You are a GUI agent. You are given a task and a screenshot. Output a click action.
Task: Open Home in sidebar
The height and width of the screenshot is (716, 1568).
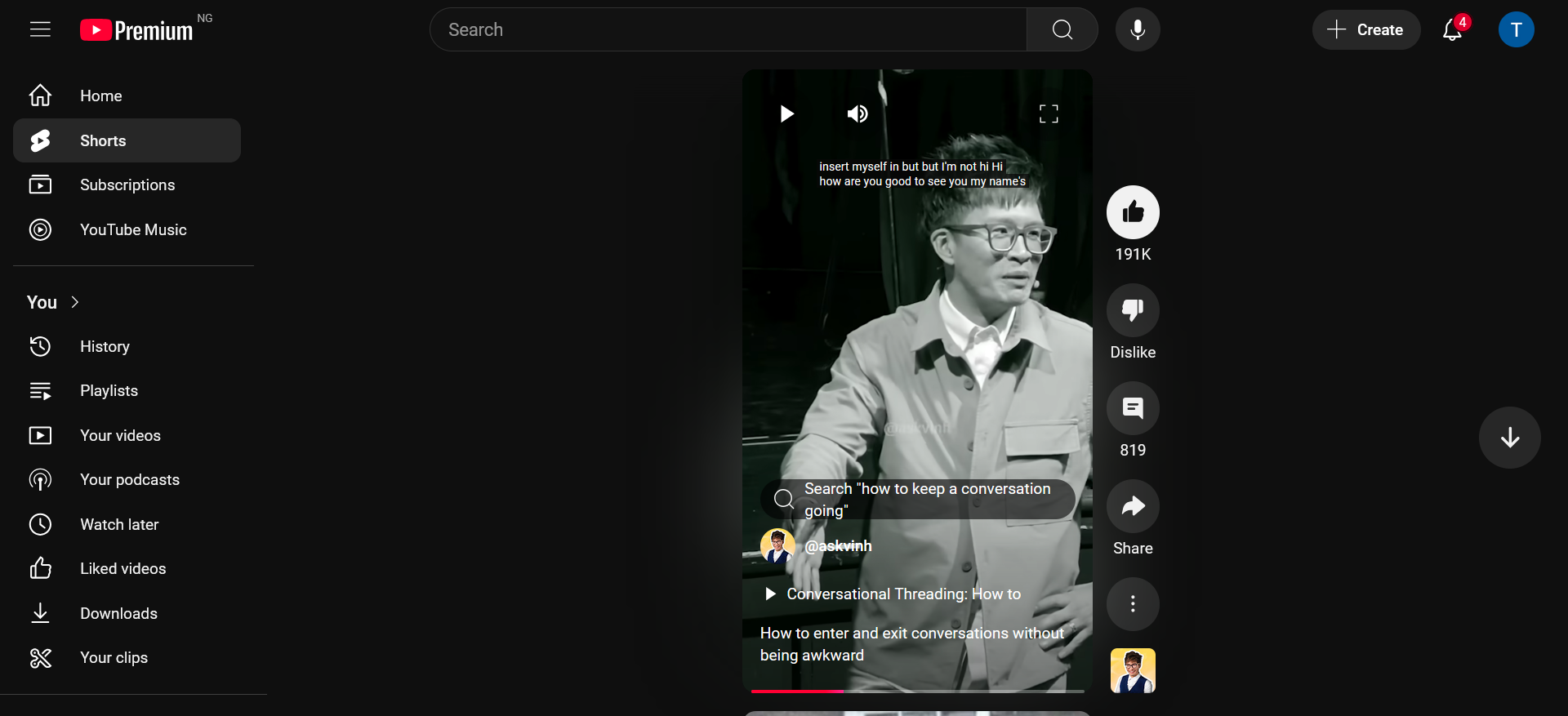click(x=127, y=96)
